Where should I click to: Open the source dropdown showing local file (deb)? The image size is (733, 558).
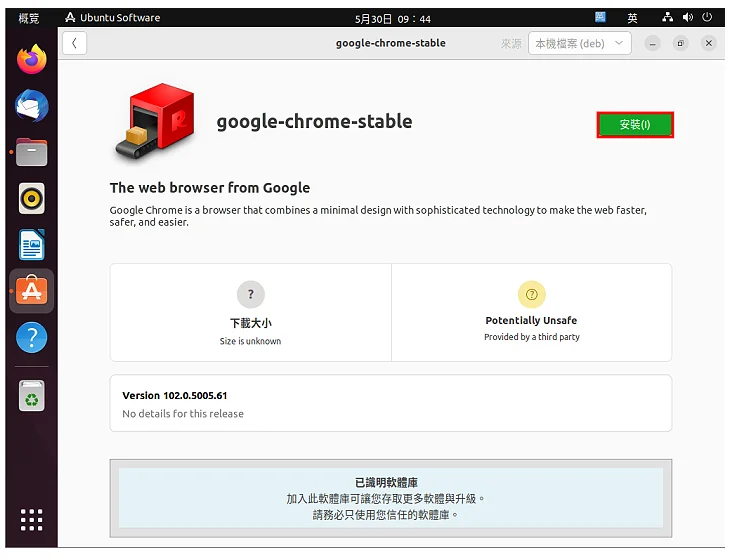coord(579,43)
